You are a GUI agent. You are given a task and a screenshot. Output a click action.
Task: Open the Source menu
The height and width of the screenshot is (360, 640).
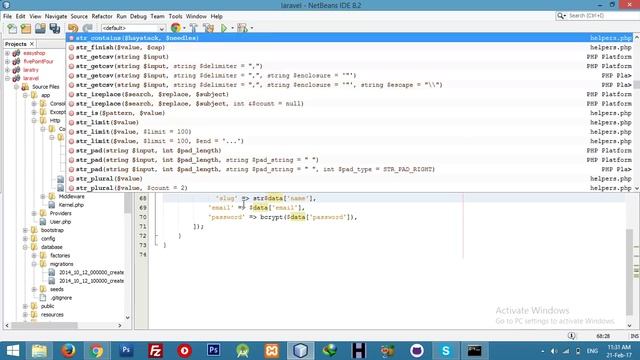(79, 16)
